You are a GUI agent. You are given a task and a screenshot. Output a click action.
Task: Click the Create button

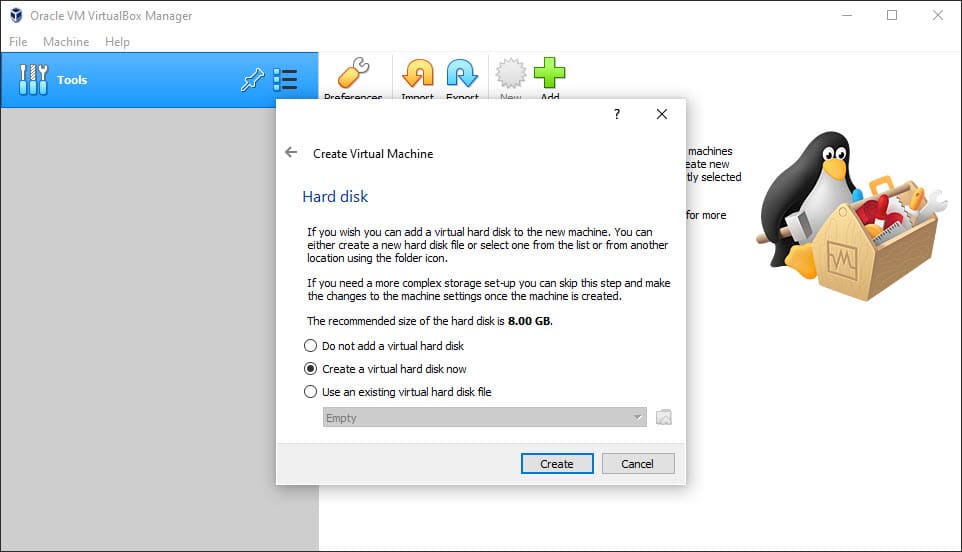pyautogui.click(x=557, y=464)
